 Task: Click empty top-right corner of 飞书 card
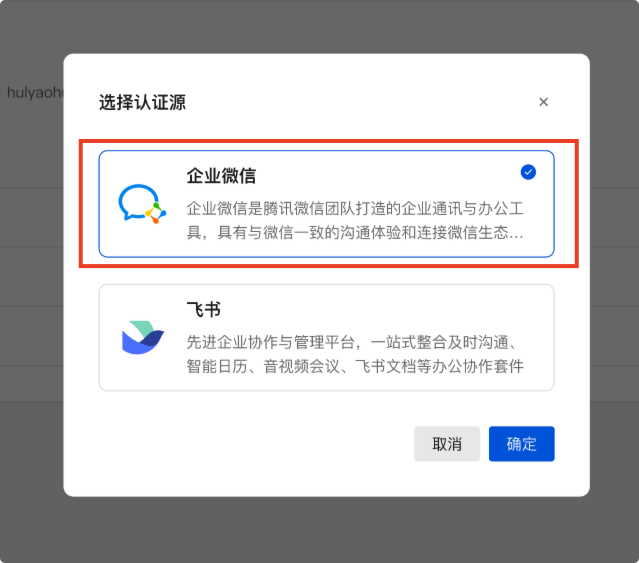point(528,306)
